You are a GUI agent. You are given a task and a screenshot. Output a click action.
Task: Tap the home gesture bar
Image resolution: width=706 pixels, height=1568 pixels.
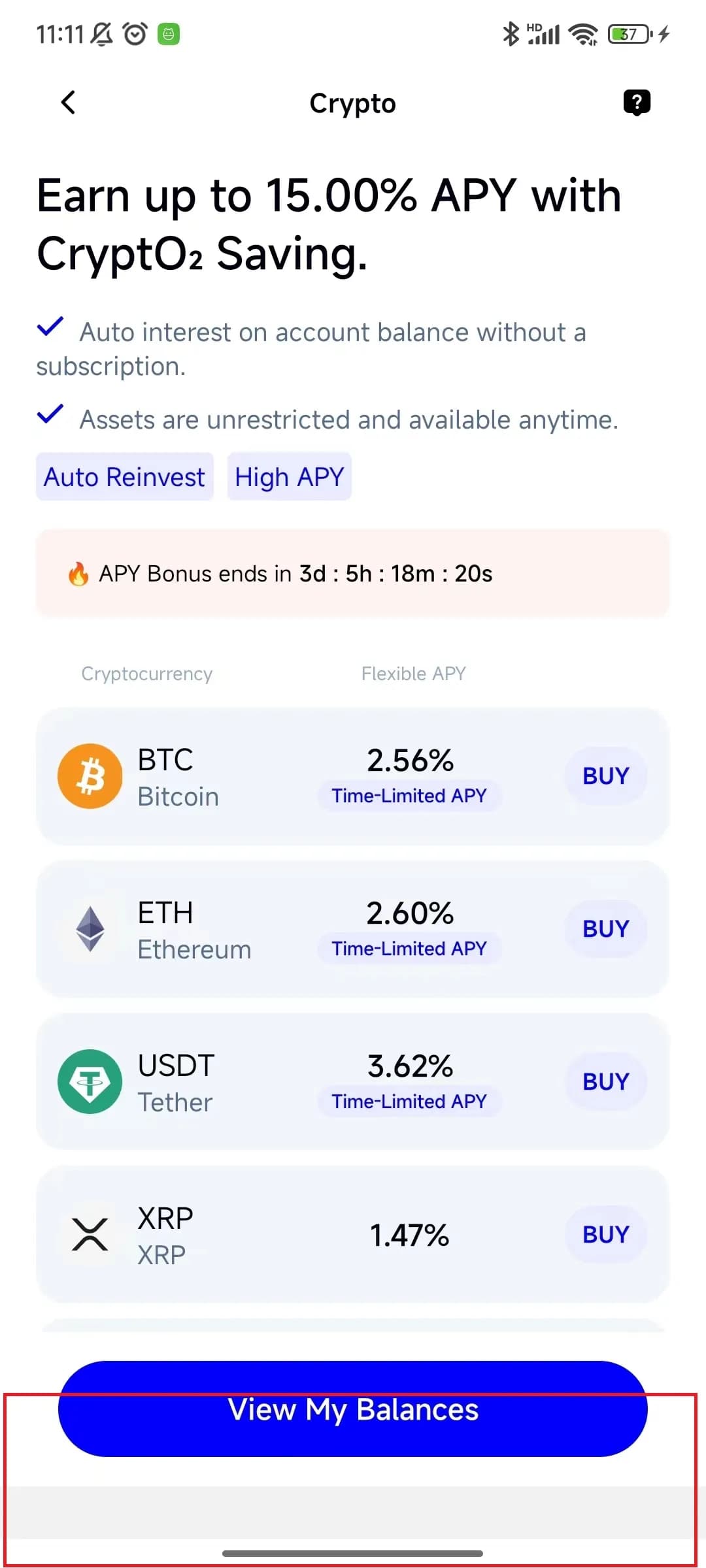pos(353,1553)
